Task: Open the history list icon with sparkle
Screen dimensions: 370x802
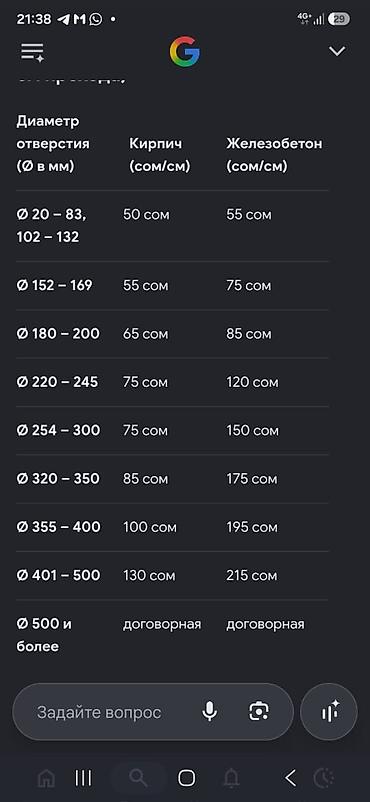Action: pyautogui.click(x=32, y=52)
